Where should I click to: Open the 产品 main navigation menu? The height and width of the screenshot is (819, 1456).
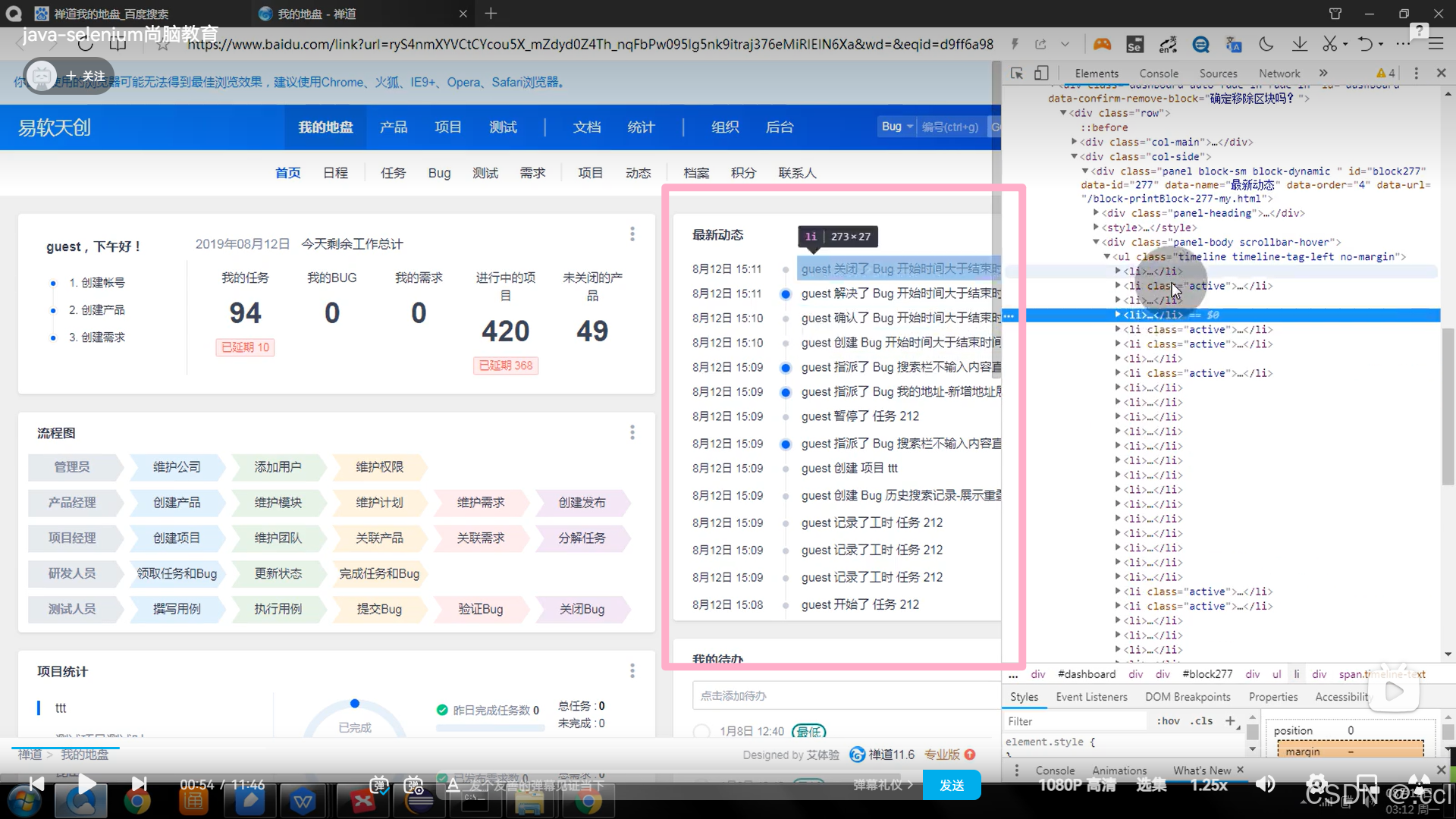pyautogui.click(x=393, y=127)
